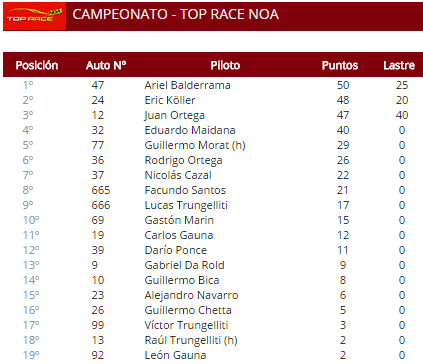Click the Top Race NOA logo
423x364 pixels.
[34, 16]
